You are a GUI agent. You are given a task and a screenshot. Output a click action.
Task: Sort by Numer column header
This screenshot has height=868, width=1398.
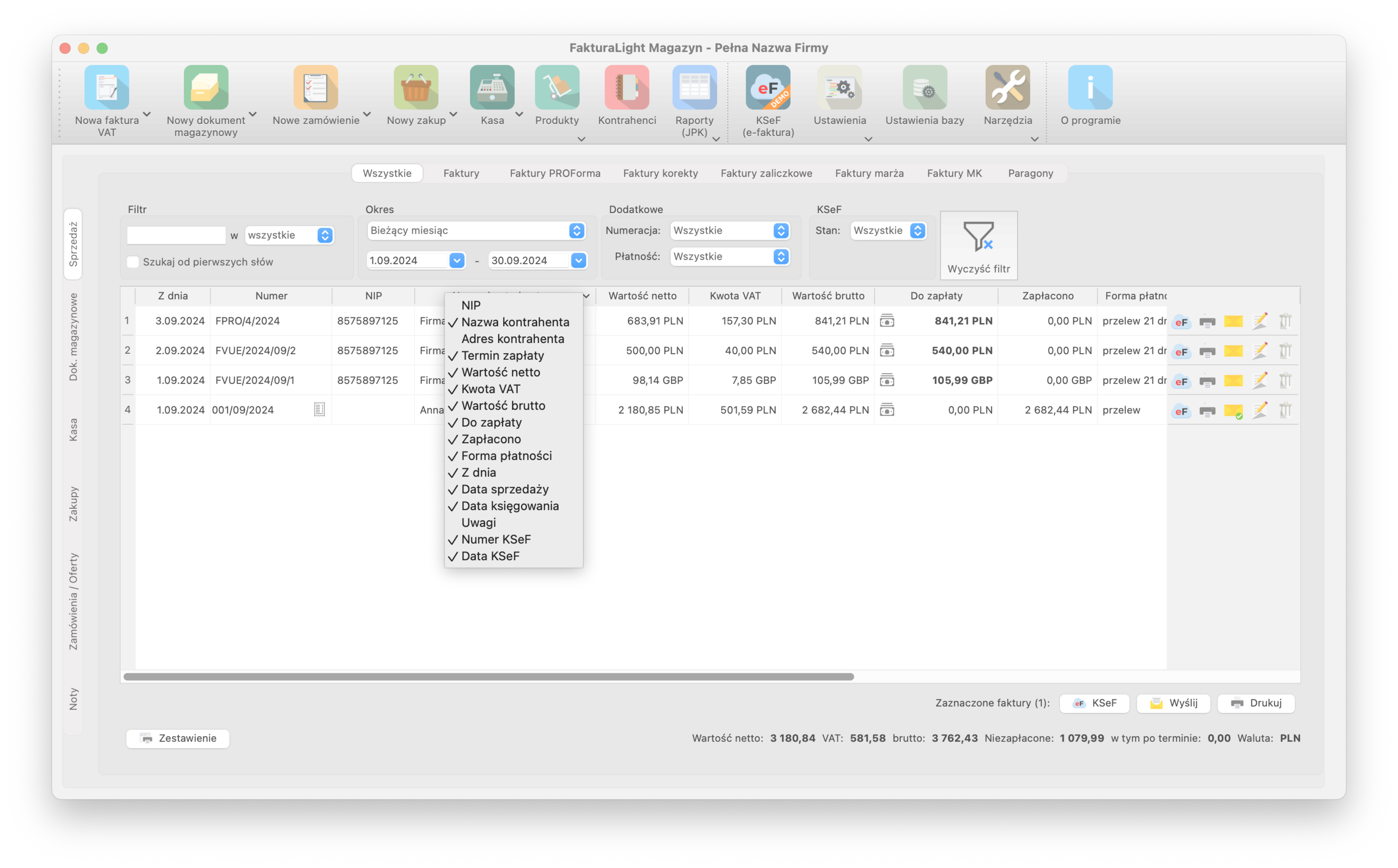coord(271,296)
